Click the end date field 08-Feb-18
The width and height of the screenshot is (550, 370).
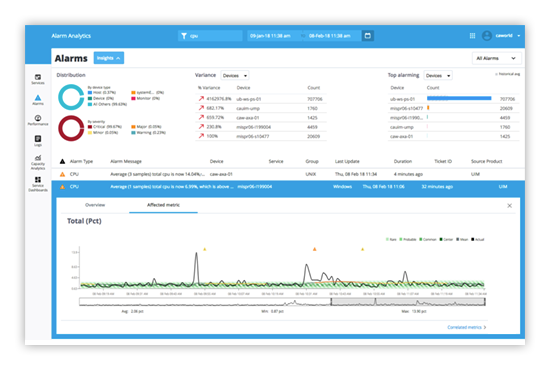click(x=330, y=36)
